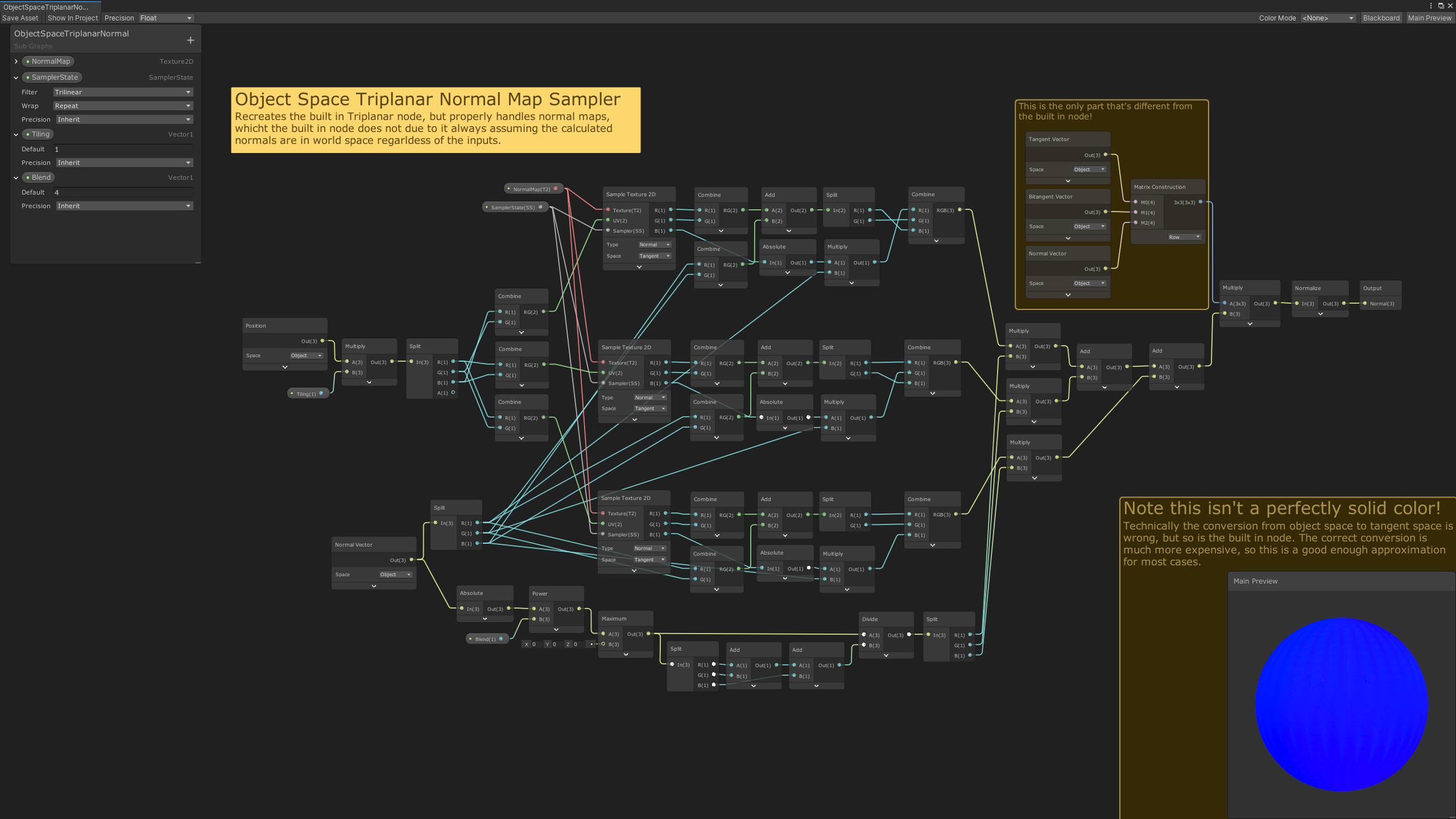Screen dimensions: 1456x819
Task: Open the Color Mode dropdown
Action: click(1328, 18)
